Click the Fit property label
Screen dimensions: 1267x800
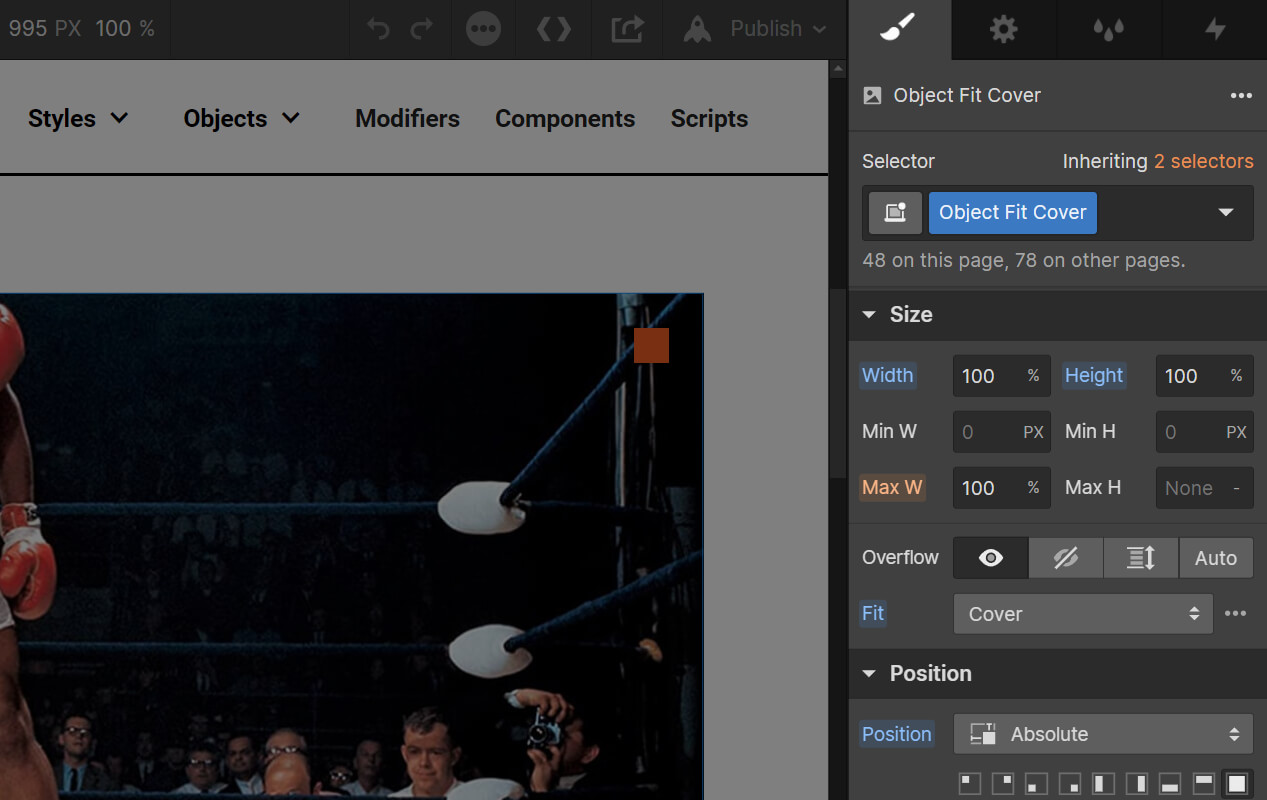pyautogui.click(x=873, y=614)
